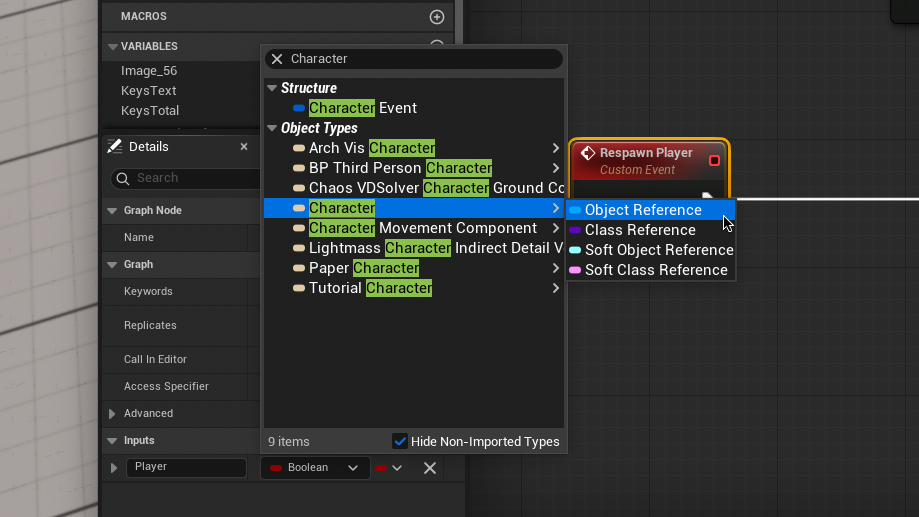
Task: Toggle Hide Non-Imported Types checkbox
Action: tap(400, 441)
